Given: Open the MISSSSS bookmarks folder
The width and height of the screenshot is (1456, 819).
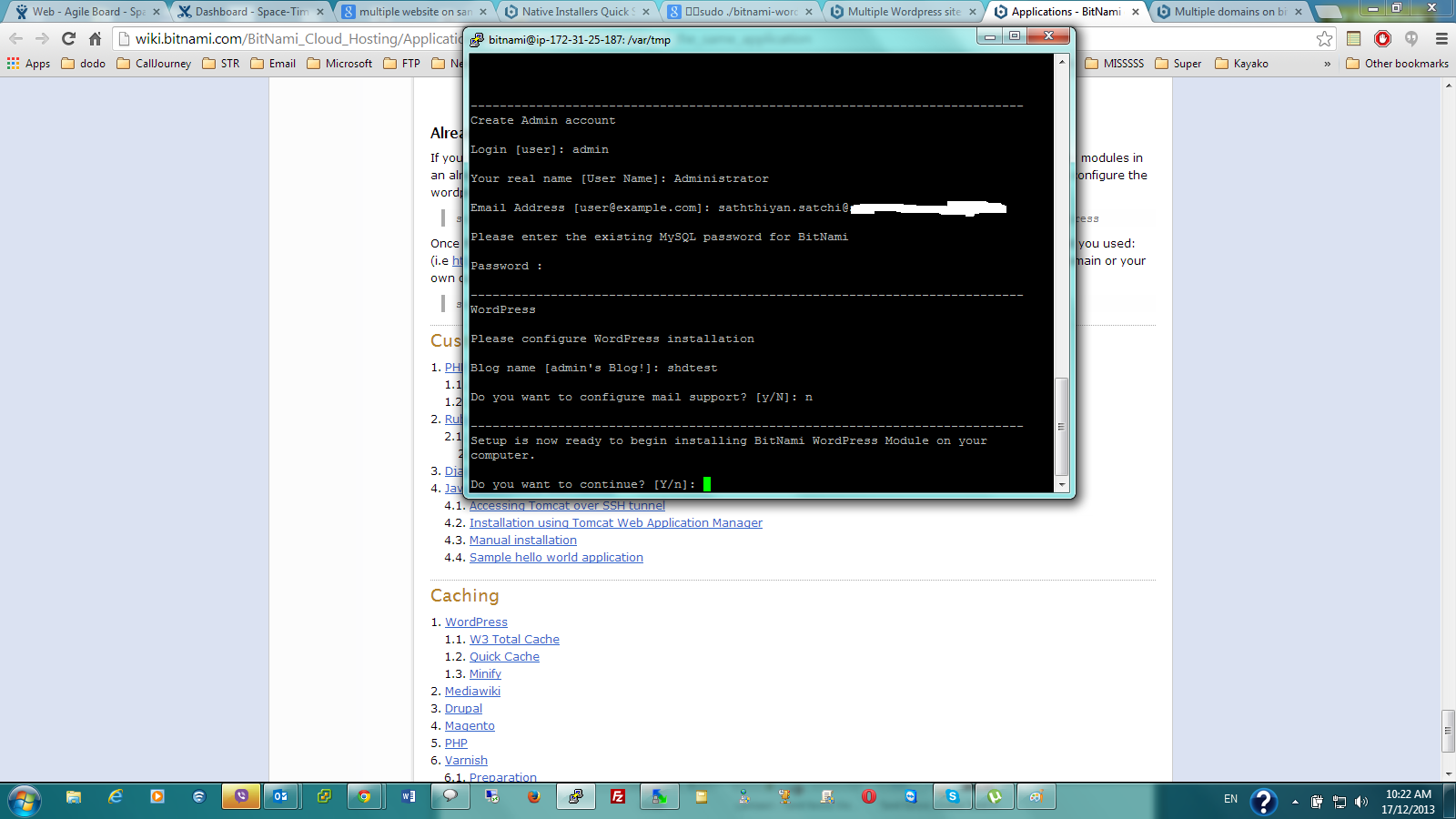Looking at the screenshot, I should click(x=1115, y=64).
